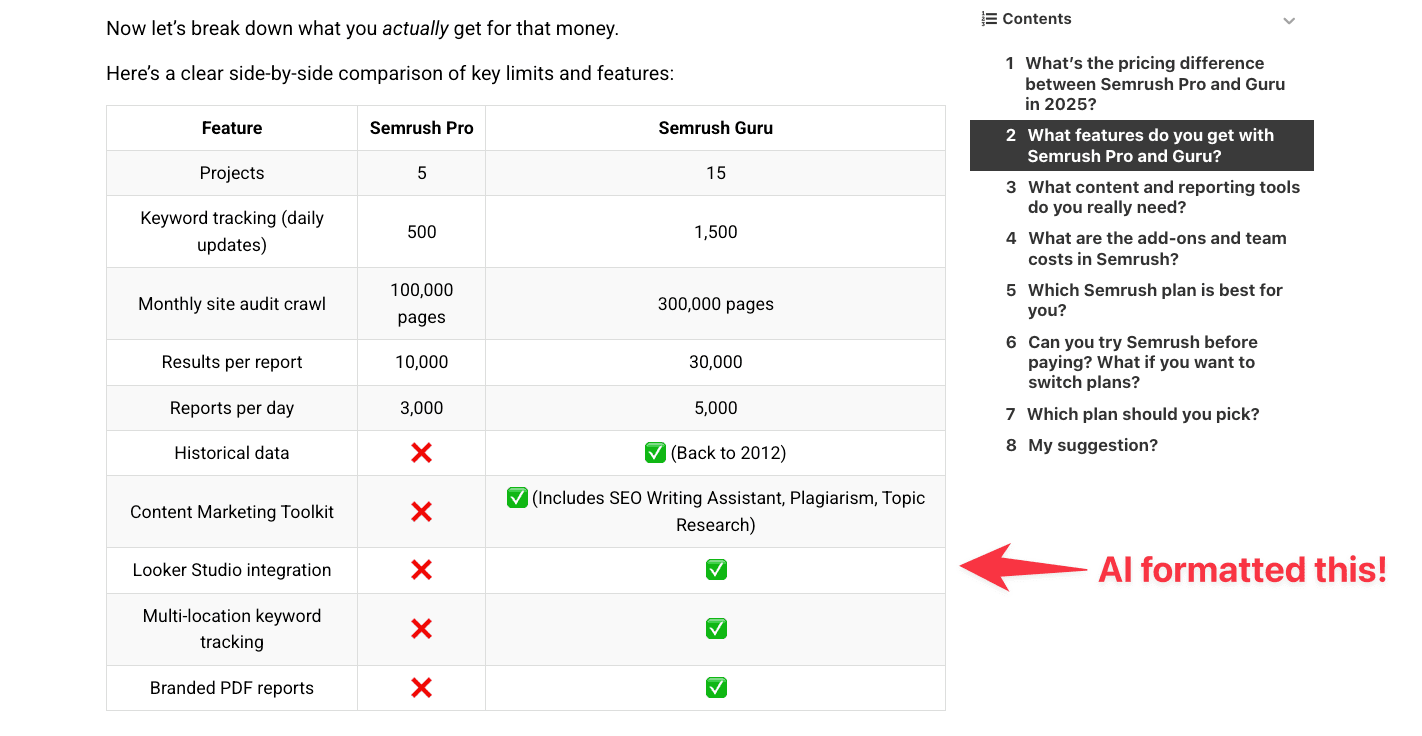Click the green checkmark for Looker Studio integration
The height and width of the screenshot is (736, 1422).
pos(716,569)
